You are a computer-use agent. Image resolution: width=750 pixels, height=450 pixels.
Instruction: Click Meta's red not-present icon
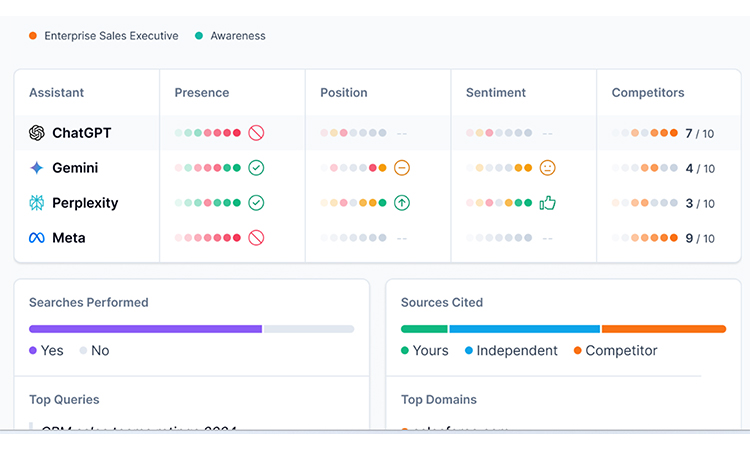pos(256,238)
